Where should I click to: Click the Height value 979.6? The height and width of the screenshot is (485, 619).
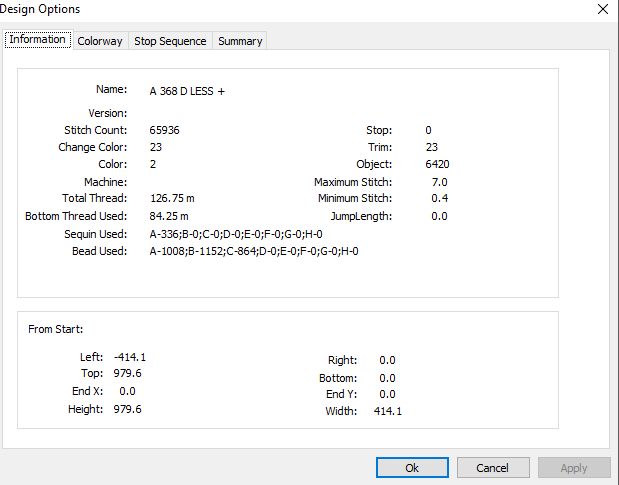point(128,409)
